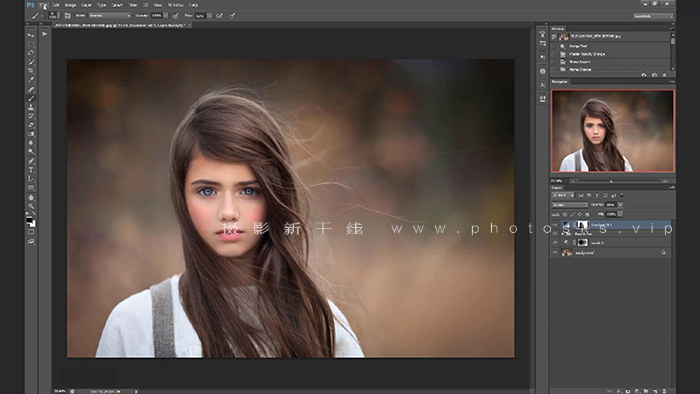Select the Zoom tool in the toolbar
Screen dimensions: 700x394
coord(31,206)
